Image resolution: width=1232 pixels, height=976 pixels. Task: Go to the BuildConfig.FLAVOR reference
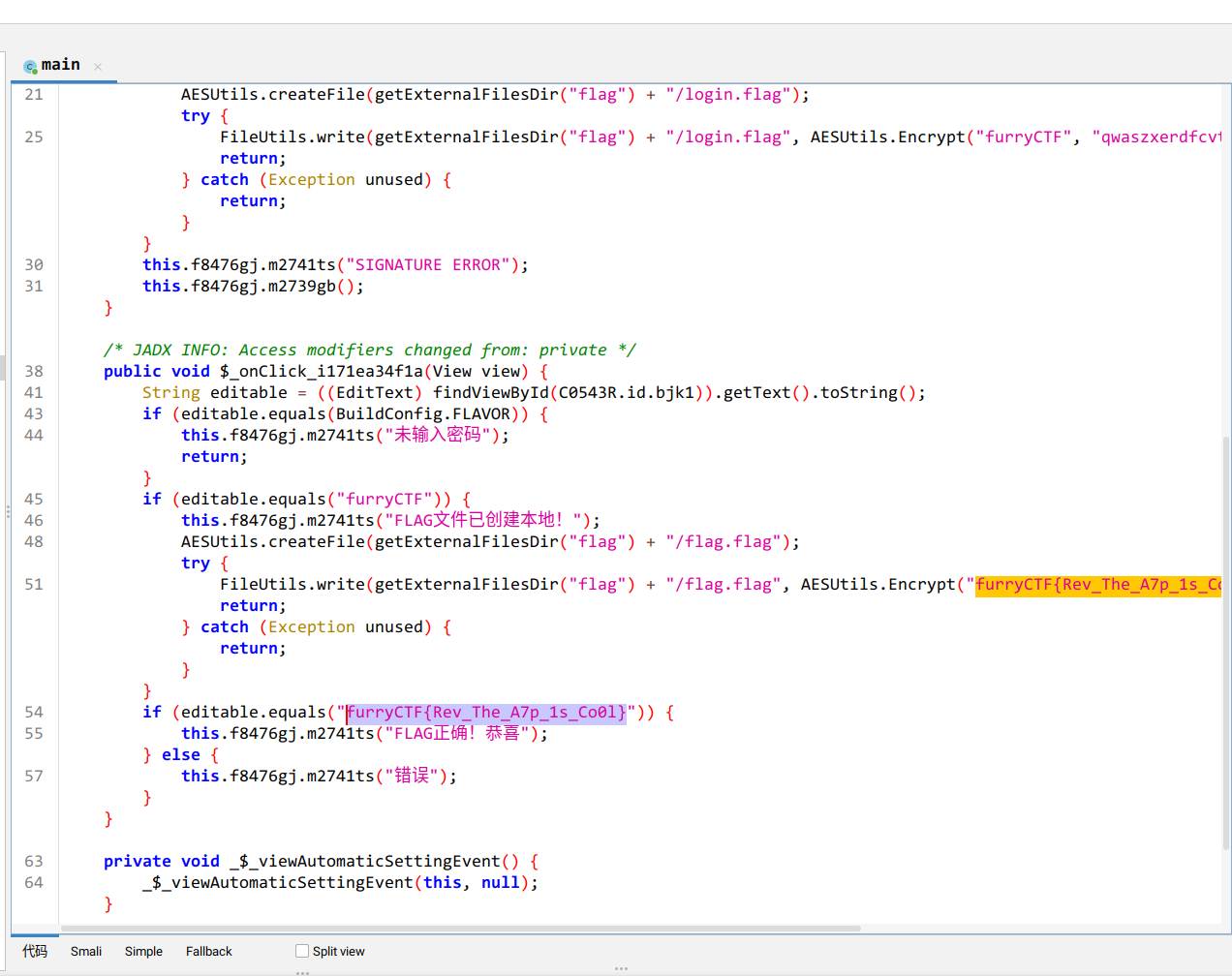[x=423, y=414]
